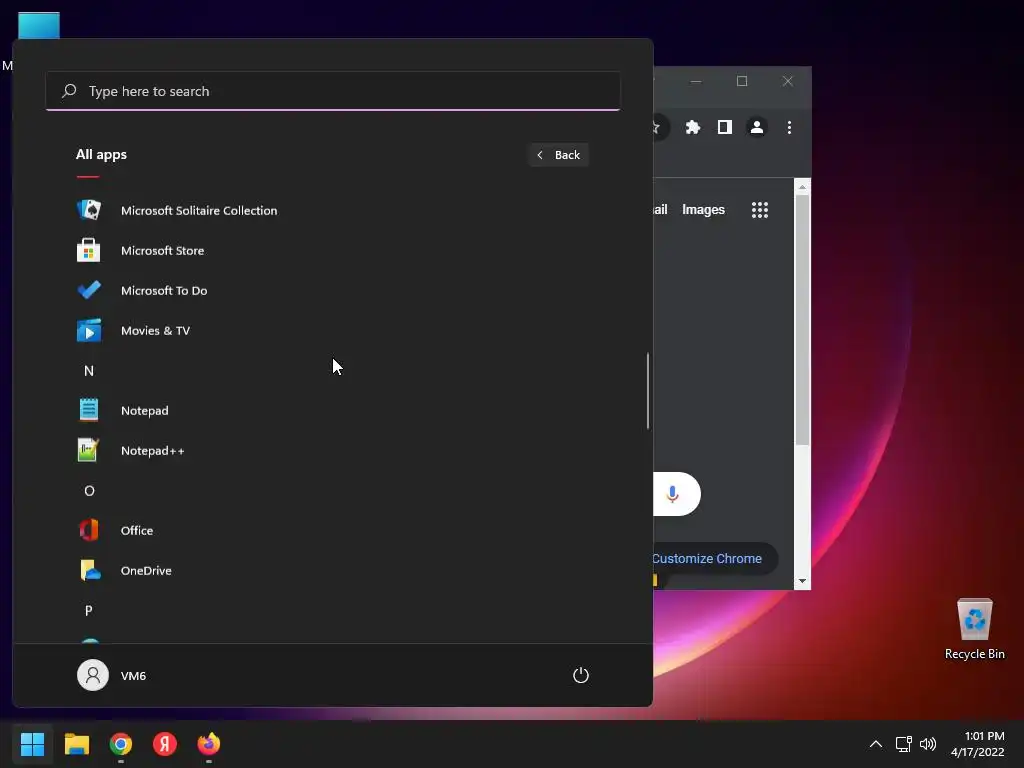This screenshot has width=1024, height=768.
Task: Open the clock and date flyout
Action: pos(978,744)
